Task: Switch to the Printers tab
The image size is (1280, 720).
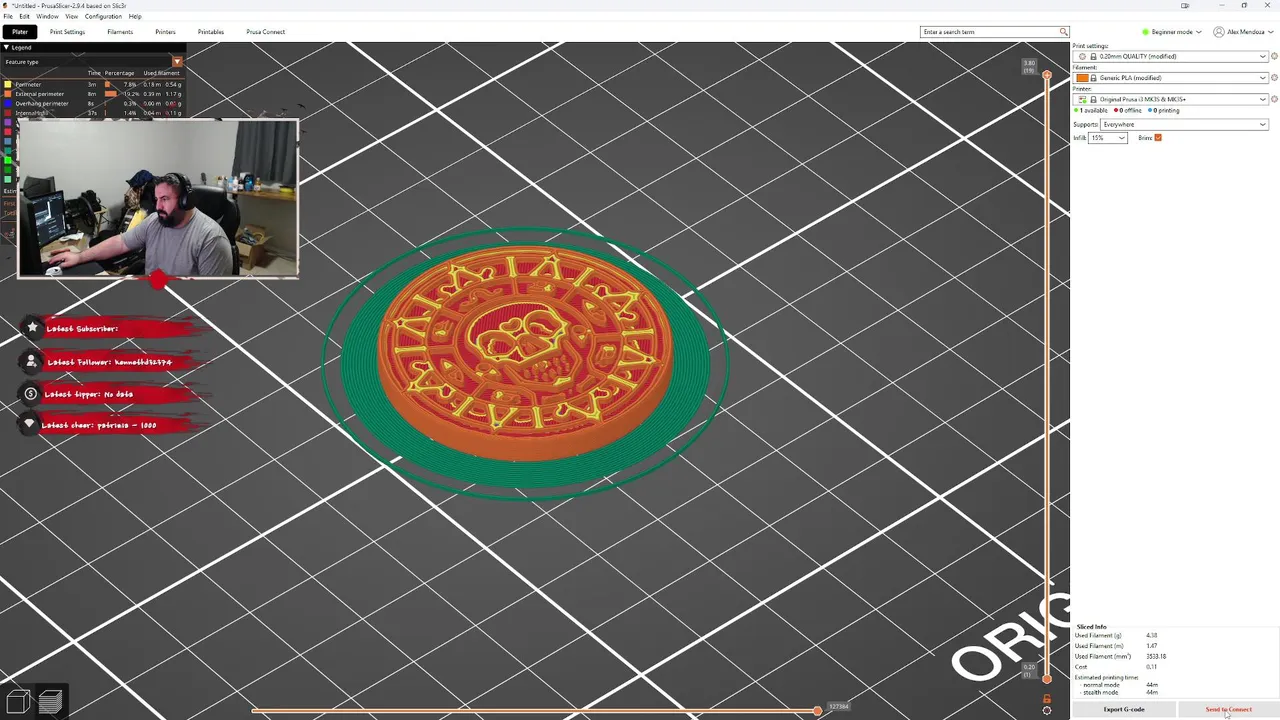Action: point(165,32)
